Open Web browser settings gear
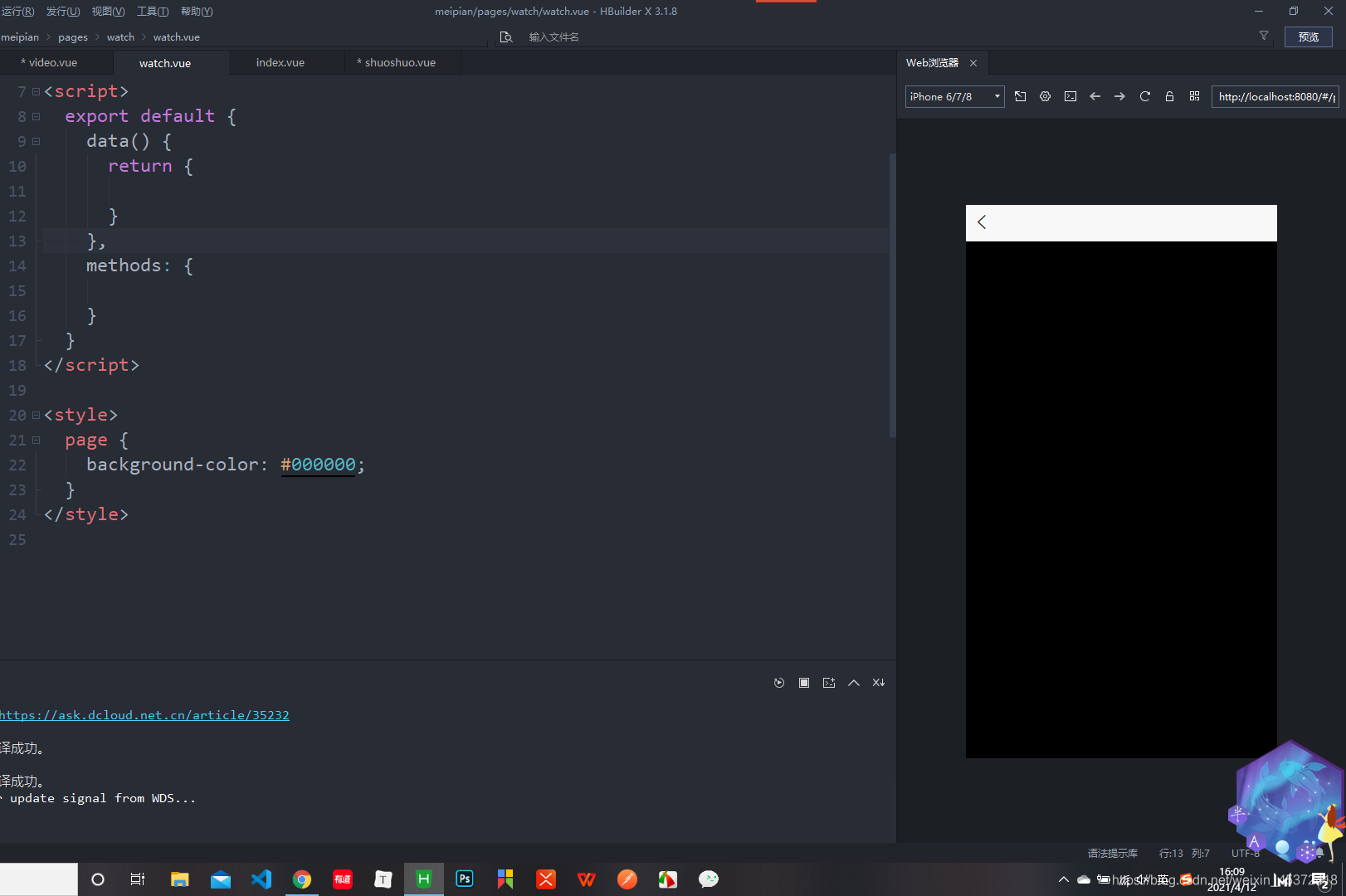The width and height of the screenshot is (1346, 896). coord(1045,96)
